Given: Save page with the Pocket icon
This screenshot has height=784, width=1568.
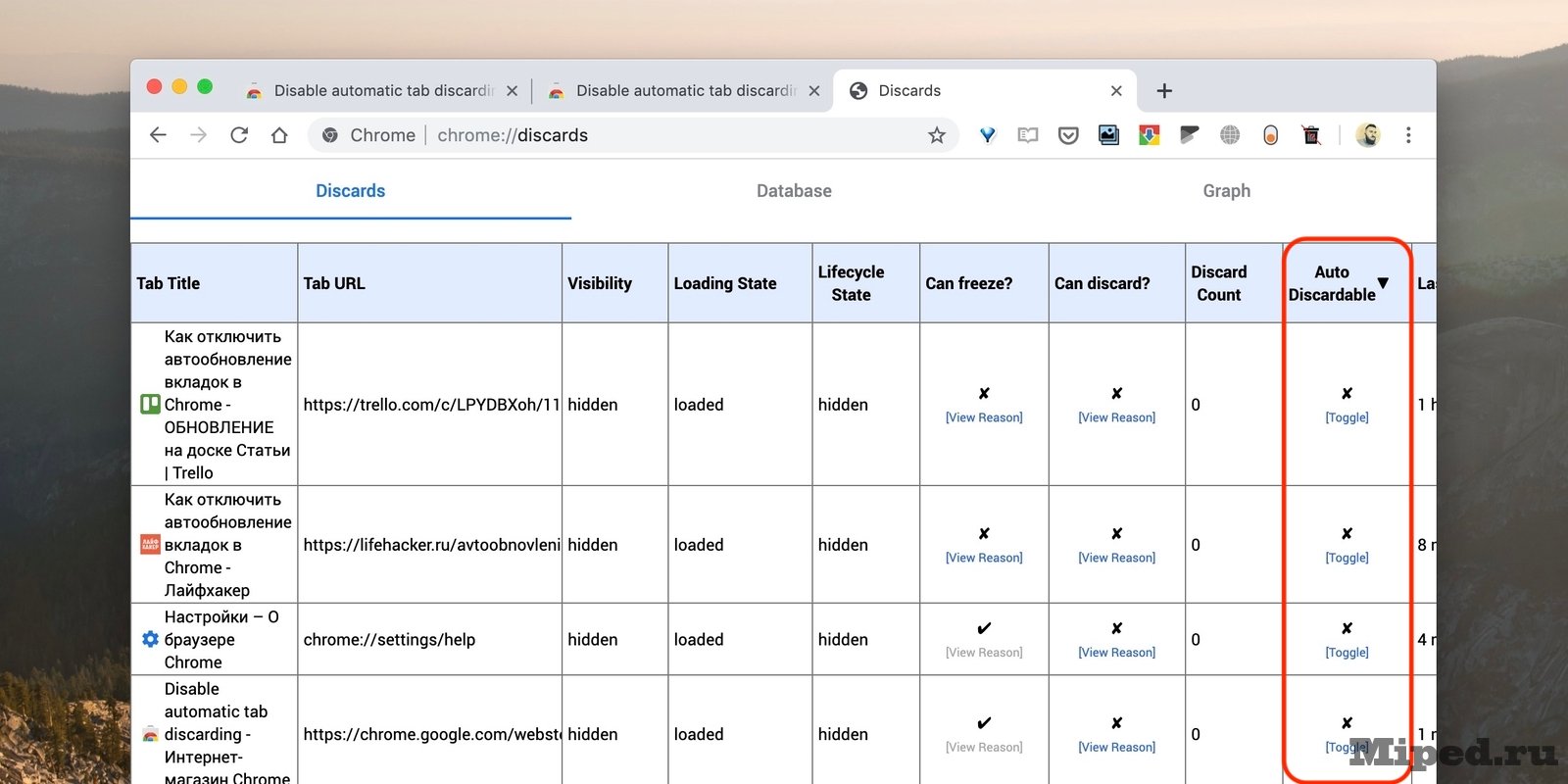Looking at the screenshot, I should point(1068,135).
